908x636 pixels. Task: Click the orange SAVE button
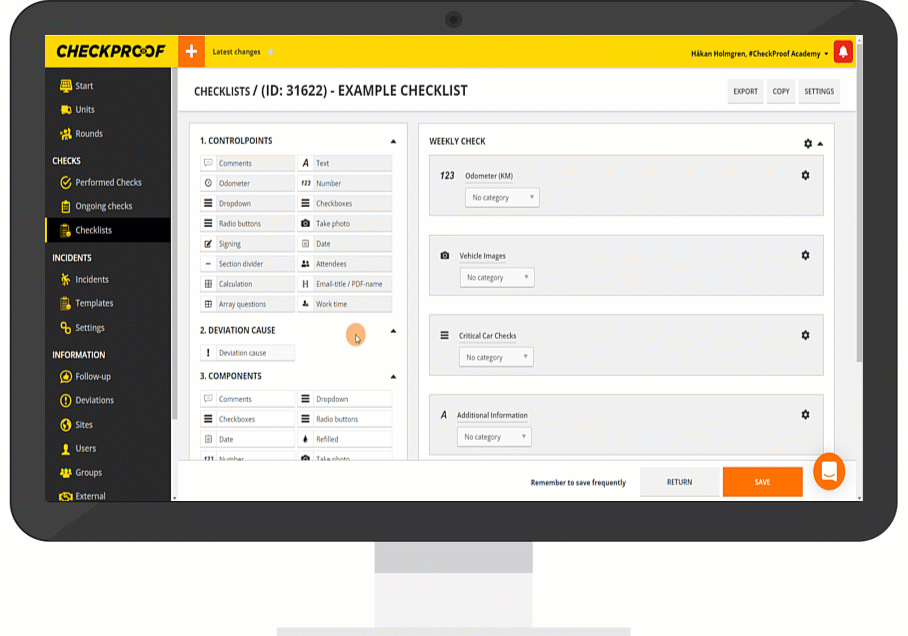coord(762,482)
